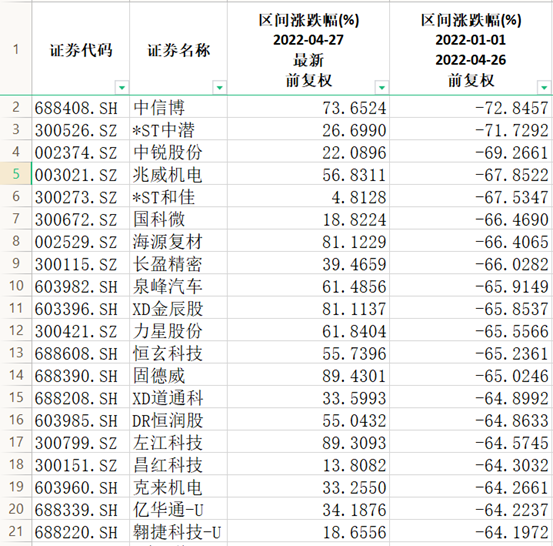Click the 证券名称 header cell
This screenshot has height=546, width=553.
coord(178,49)
